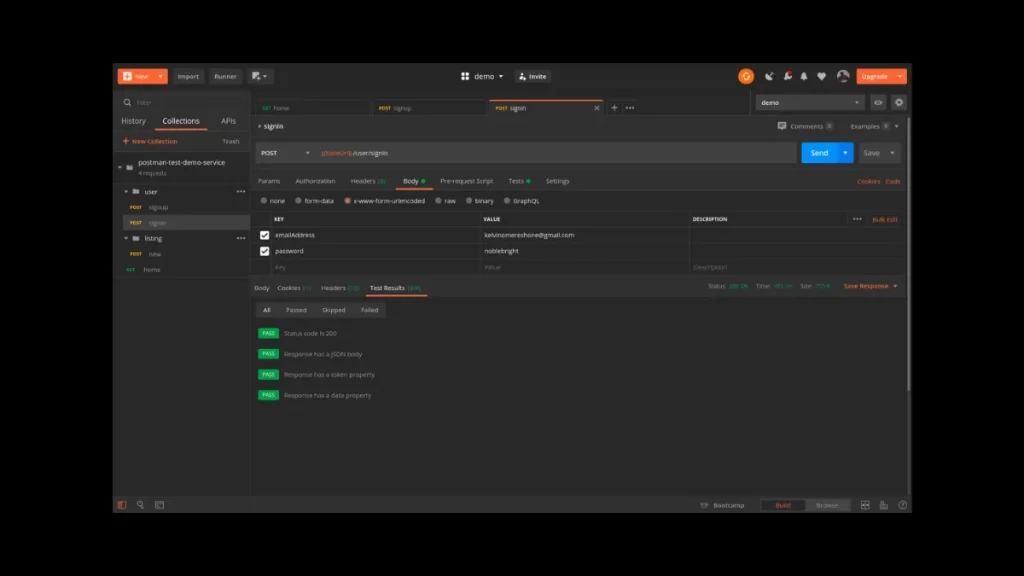Click the Comments icon on the signin request

[783, 126]
